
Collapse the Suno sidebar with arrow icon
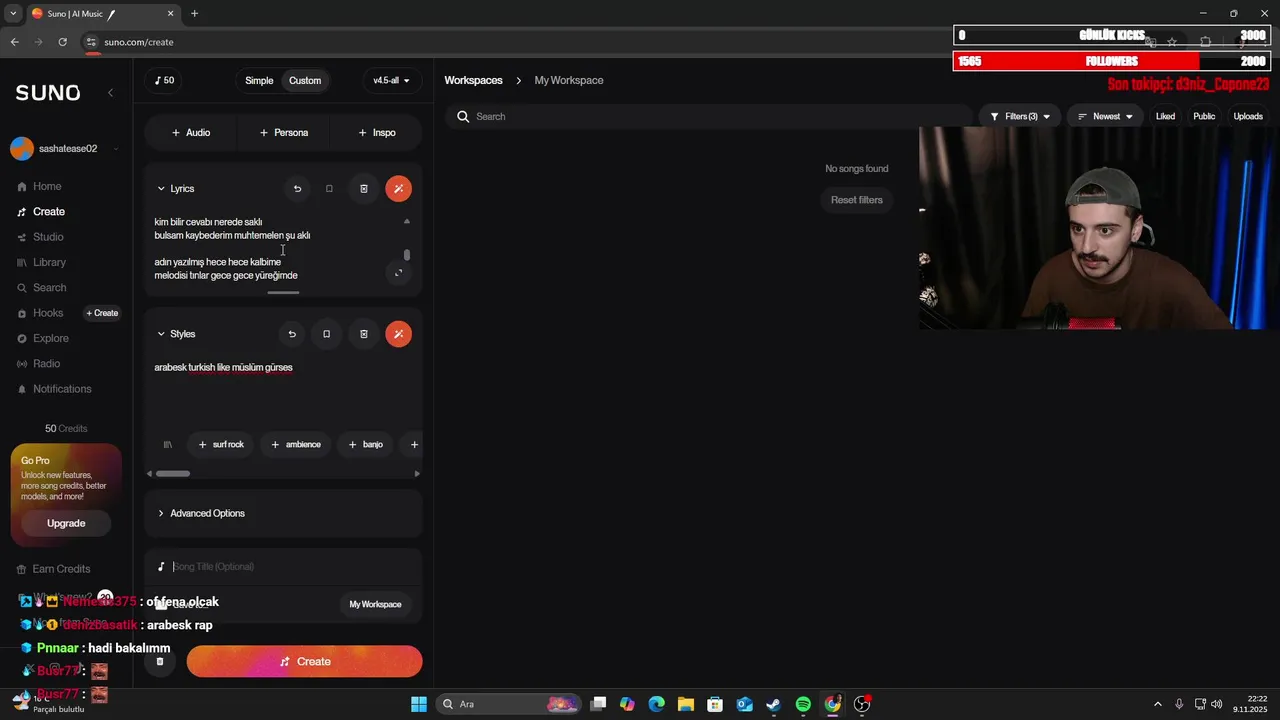click(x=110, y=93)
